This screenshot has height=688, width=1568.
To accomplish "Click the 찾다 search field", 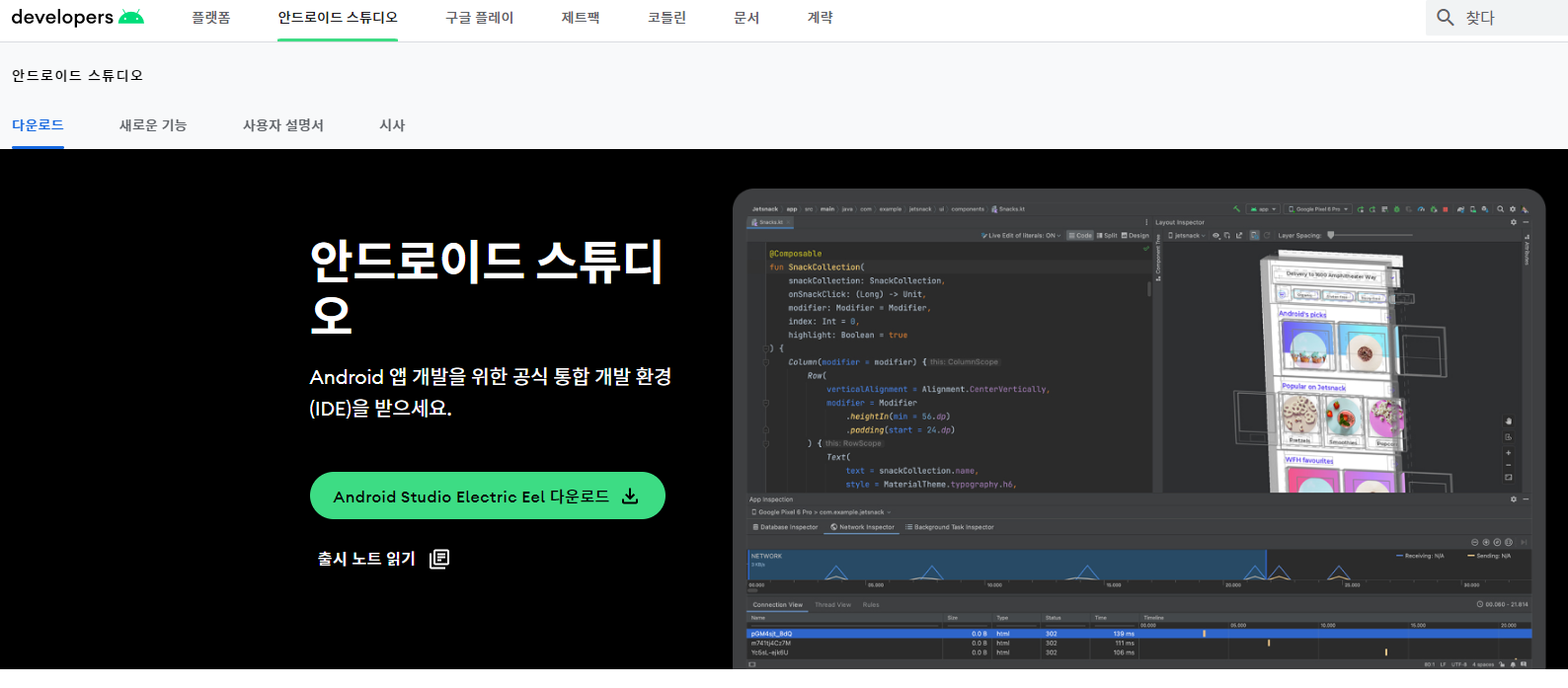I will pyautogui.click(x=1497, y=18).
